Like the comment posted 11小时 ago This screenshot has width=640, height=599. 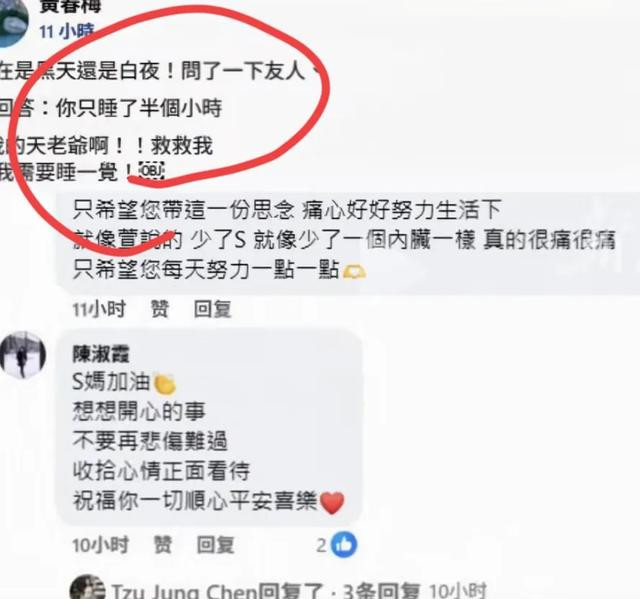point(160,309)
